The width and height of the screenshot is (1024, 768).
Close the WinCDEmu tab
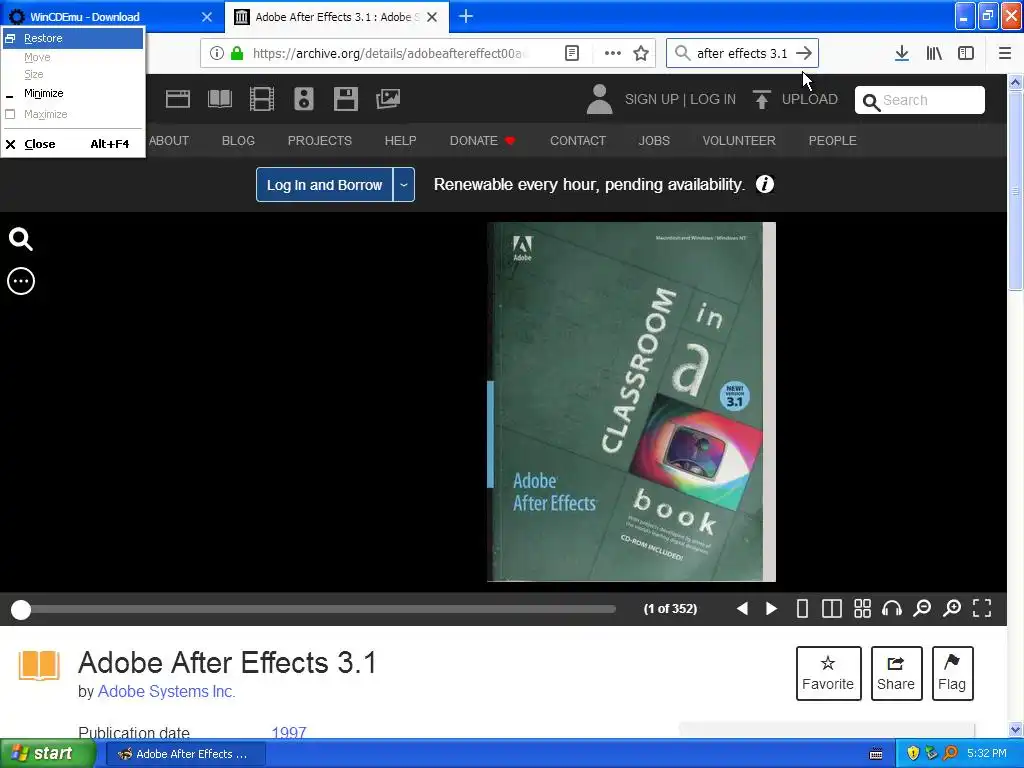click(207, 17)
